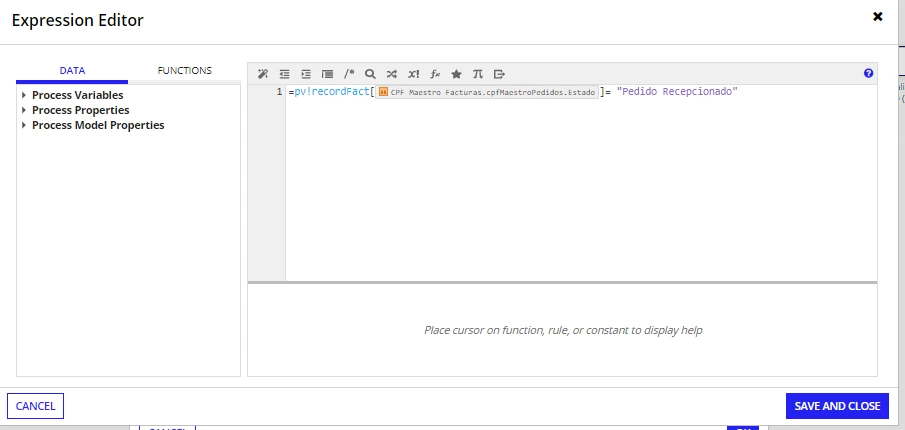Click the outdent icon in editor toolbar

[284, 74]
